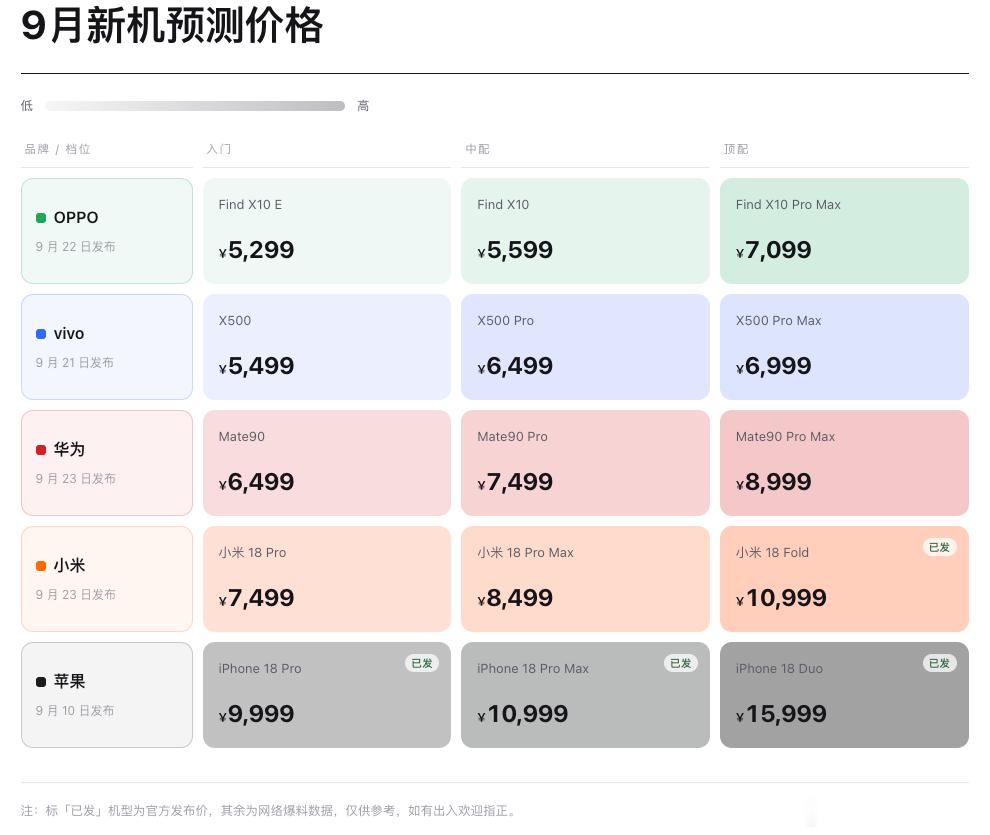Select the 小米 brand card
This screenshot has height=835, width=990.
[107, 579]
